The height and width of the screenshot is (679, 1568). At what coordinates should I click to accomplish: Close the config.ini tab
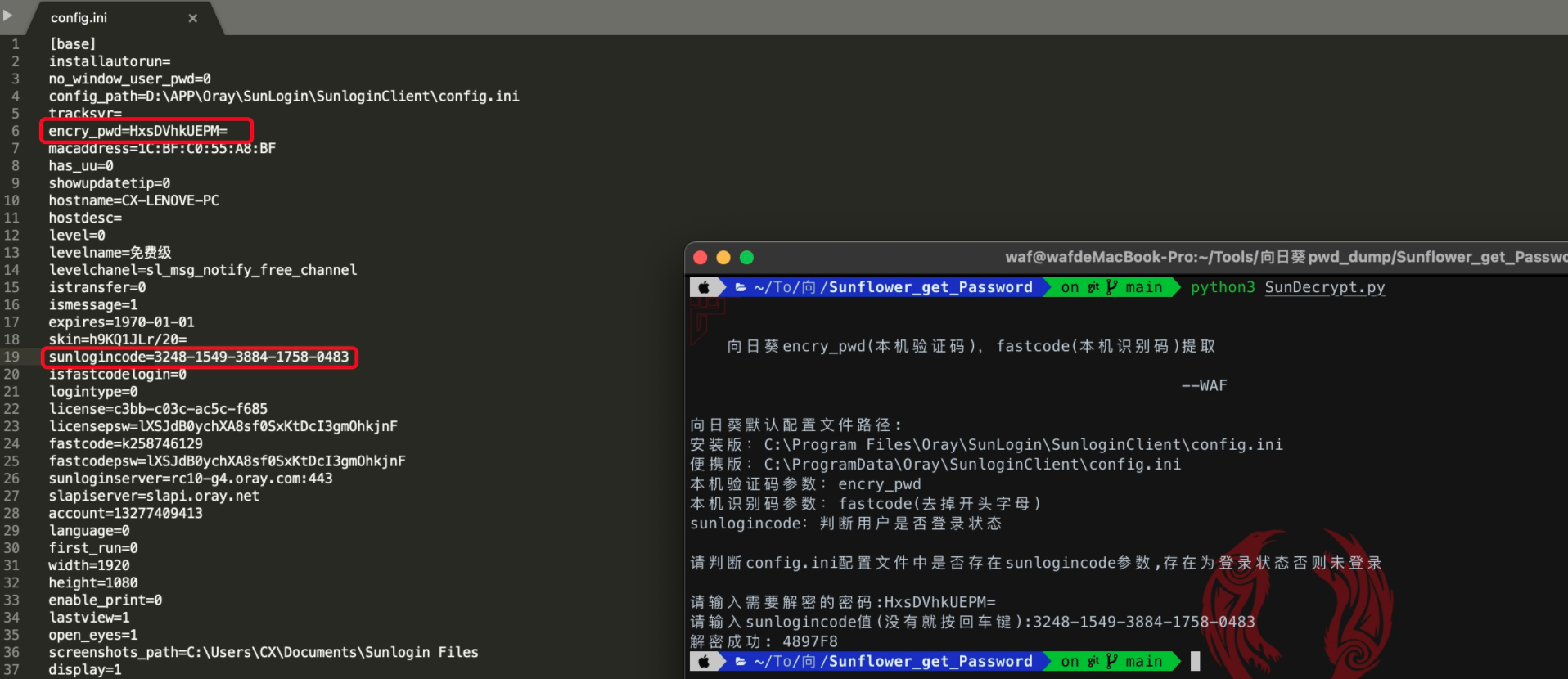[193, 18]
